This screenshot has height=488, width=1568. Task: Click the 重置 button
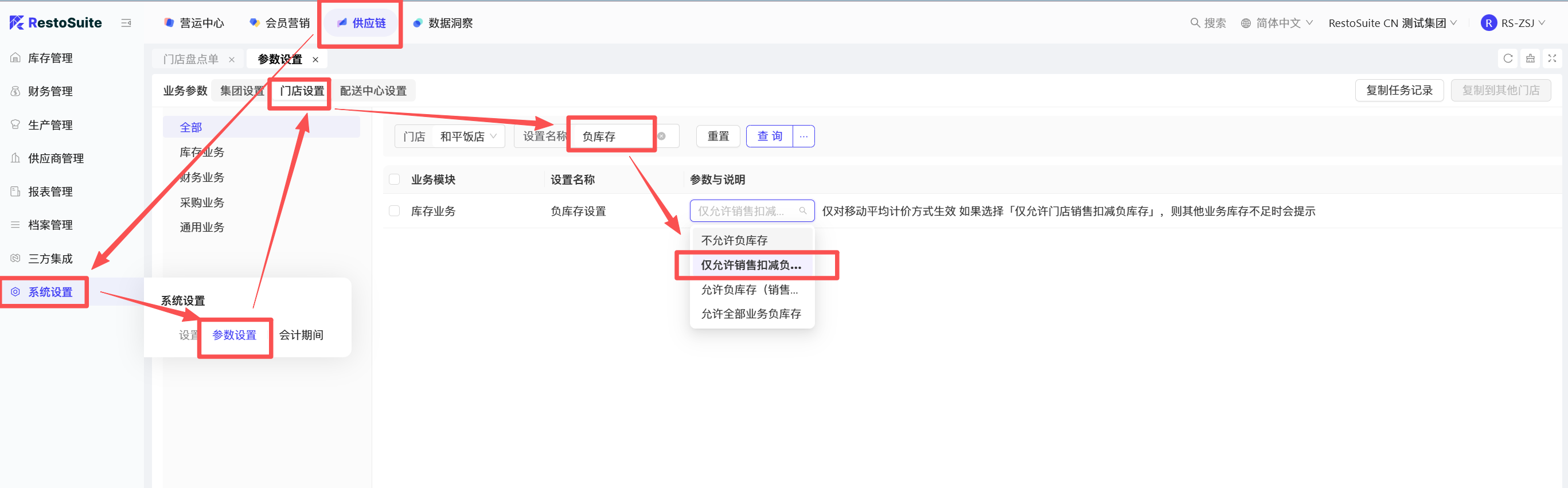pos(717,136)
